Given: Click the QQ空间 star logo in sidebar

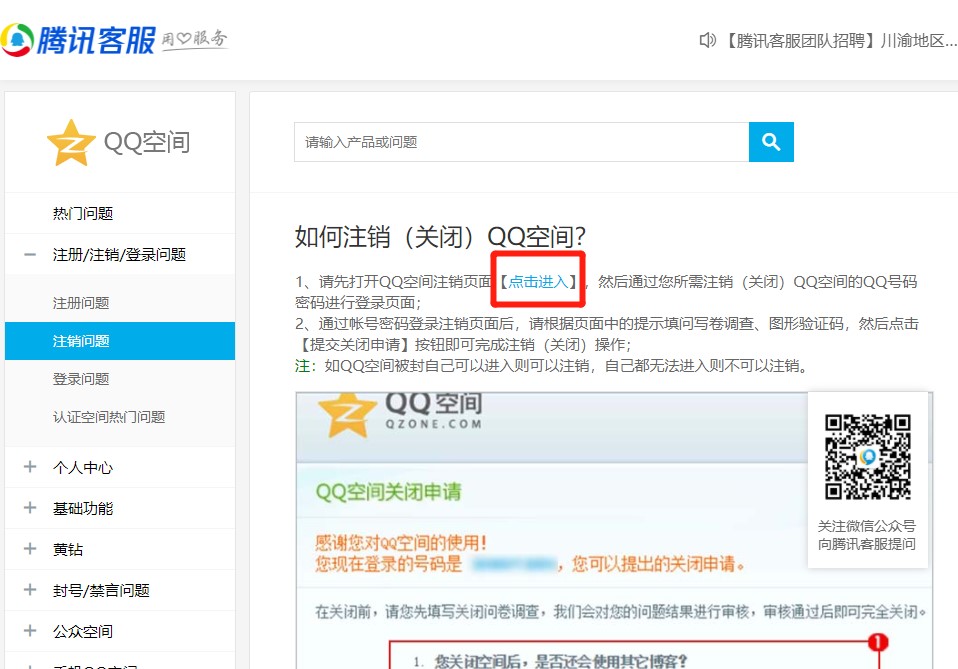Looking at the screenshot, I should tap(71, 142).
